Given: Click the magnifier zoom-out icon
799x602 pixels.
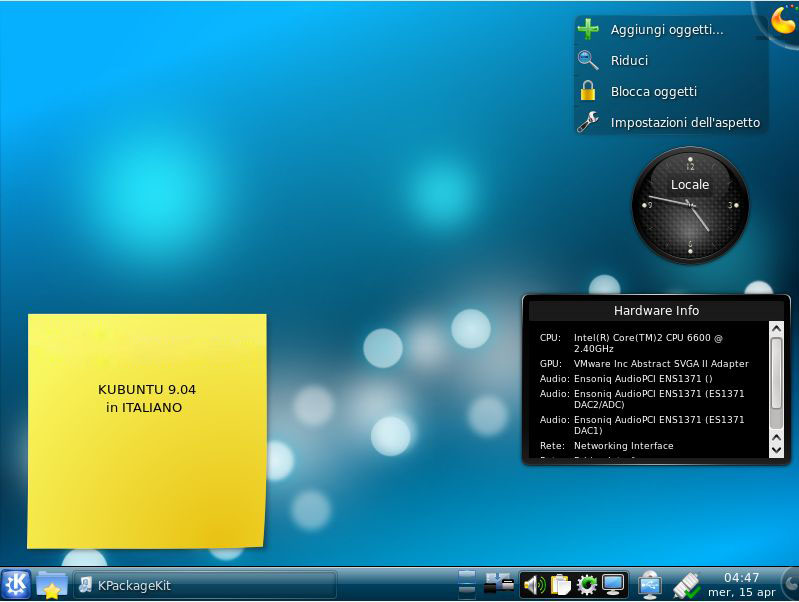Looking at the screenshot, I should pos(588,60).
